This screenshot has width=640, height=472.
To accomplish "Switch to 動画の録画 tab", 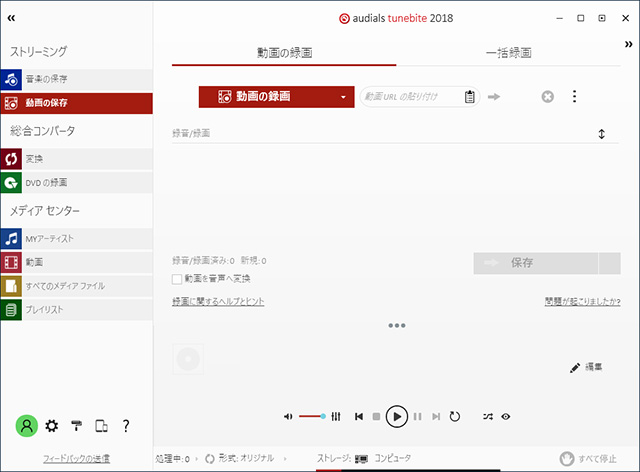I will [x=284, y=53].
